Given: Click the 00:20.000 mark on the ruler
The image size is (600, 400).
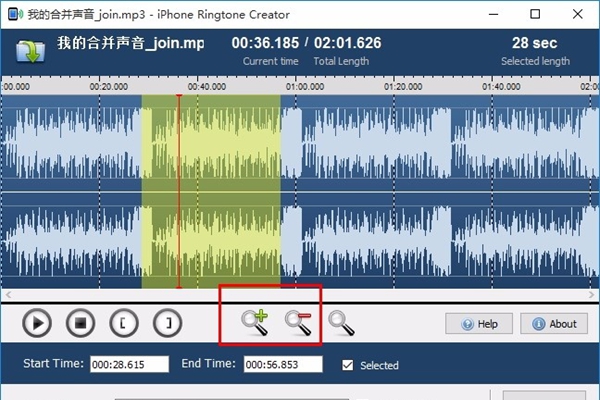Looking at the screenshot, I should pos(109,87).
